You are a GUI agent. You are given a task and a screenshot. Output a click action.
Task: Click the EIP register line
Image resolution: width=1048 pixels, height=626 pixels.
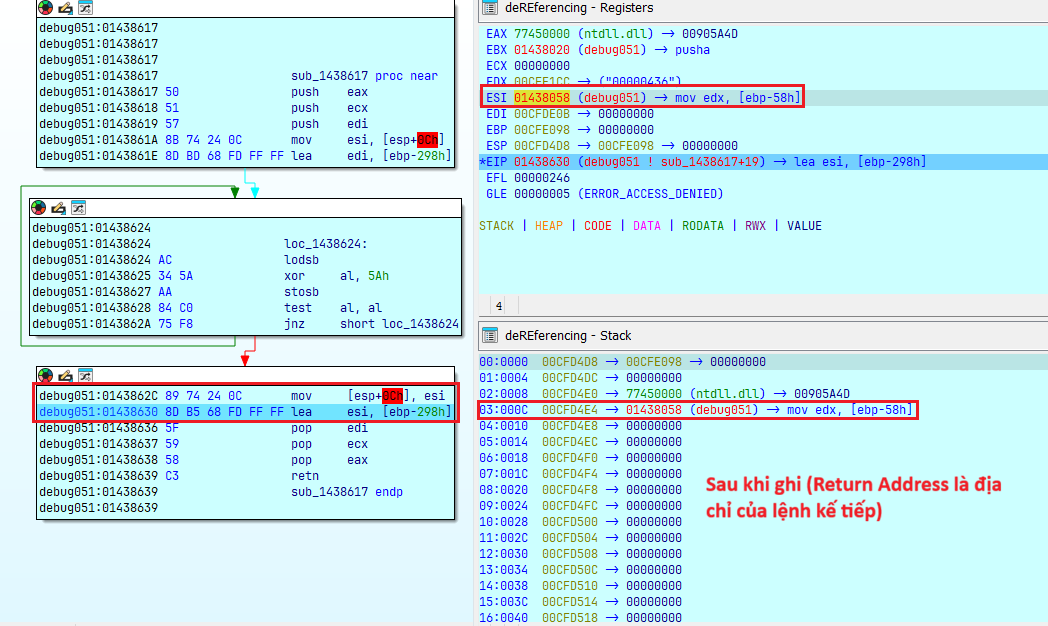[x=700, y=161]
